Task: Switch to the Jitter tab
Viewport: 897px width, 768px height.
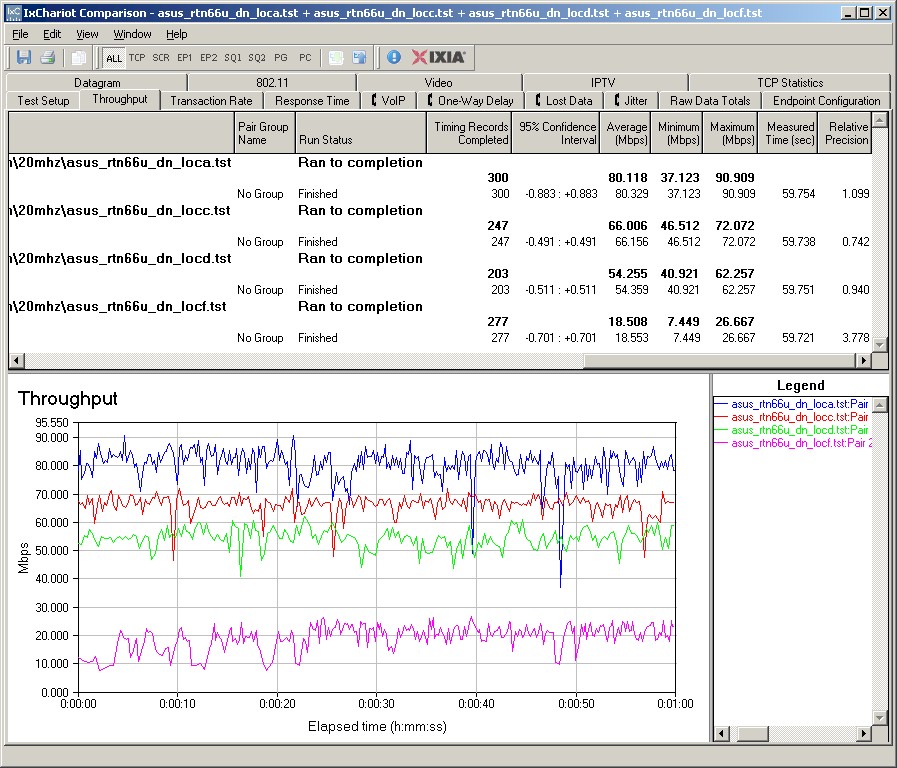Action: (x=631, y=101)
